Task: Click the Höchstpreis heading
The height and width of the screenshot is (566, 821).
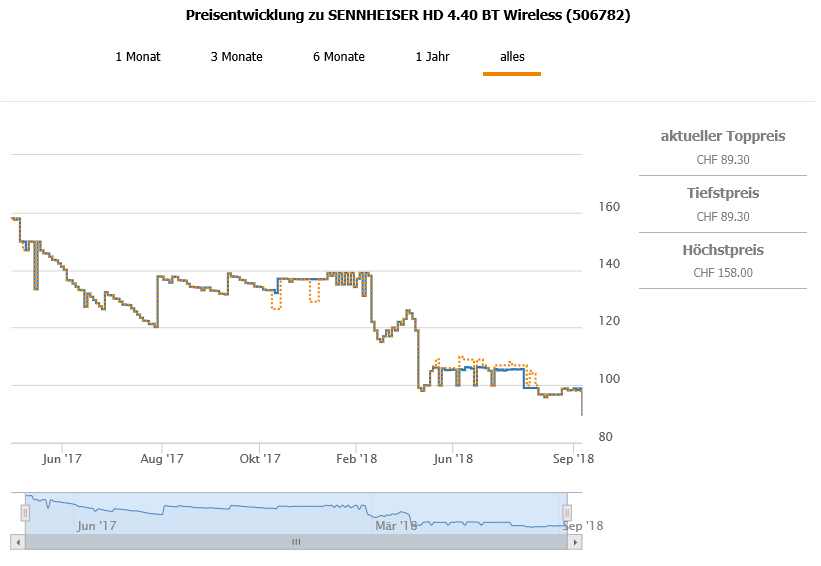Action: point(723,250)
